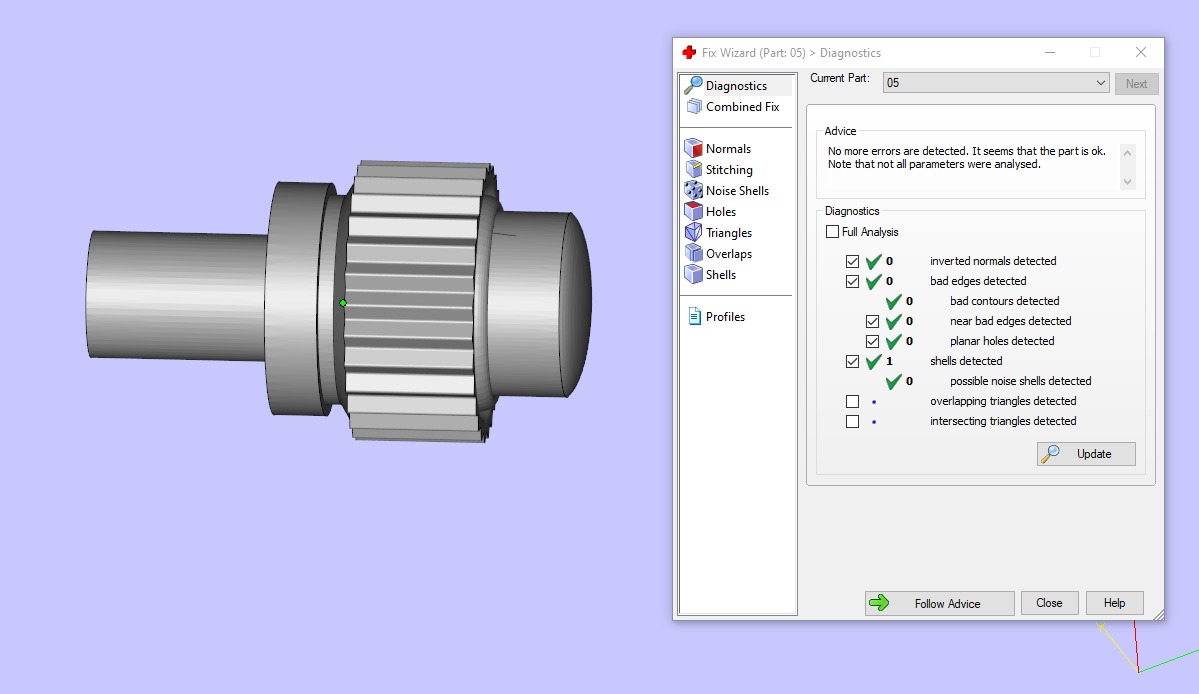
Task: Enable overlapping triangles detected checkbox
Action: (x=853, y=401)
